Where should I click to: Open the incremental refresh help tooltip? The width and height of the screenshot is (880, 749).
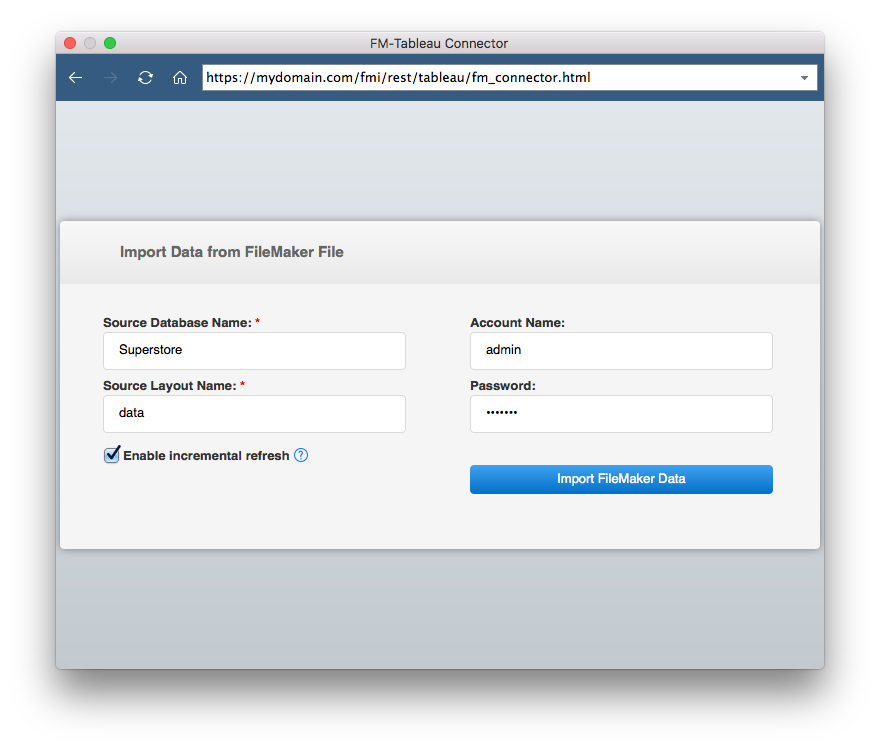coord(301,455)
